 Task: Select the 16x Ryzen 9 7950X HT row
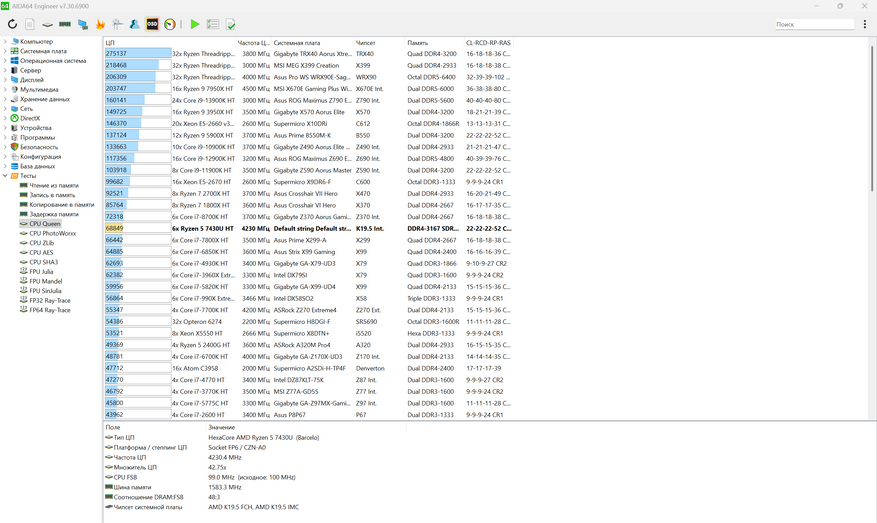[308, 88]
